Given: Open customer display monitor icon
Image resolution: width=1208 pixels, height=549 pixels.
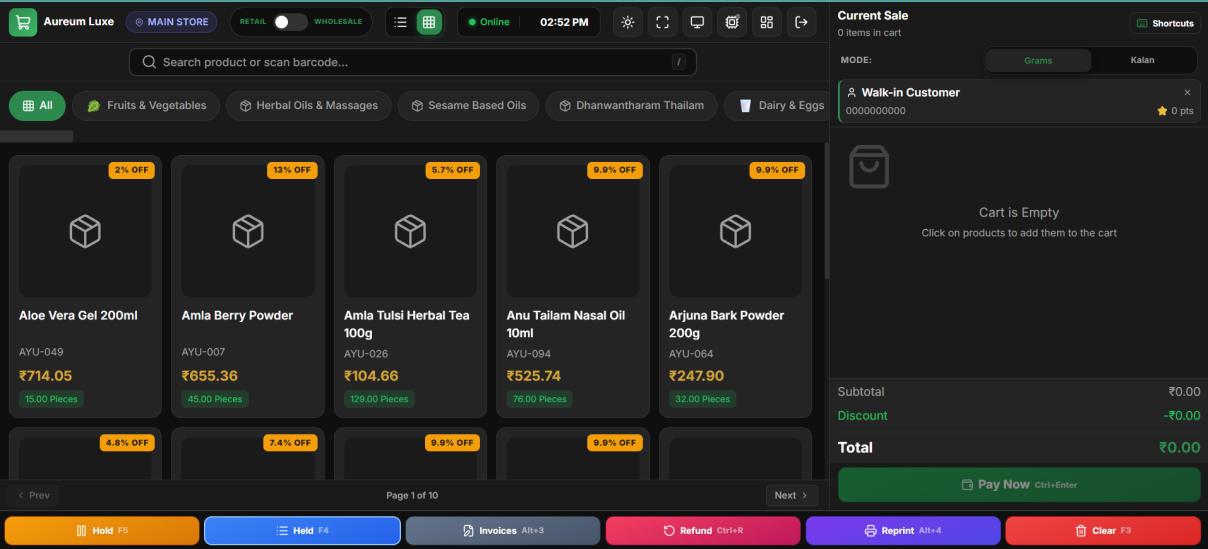Looking at the screenshot, I should coord(697,22).
